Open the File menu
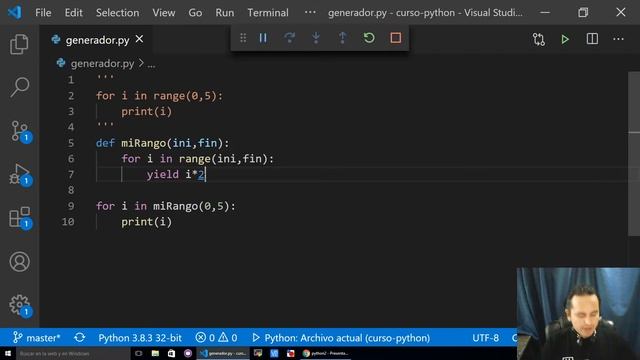The image size is (640, 360). point(43,13)
